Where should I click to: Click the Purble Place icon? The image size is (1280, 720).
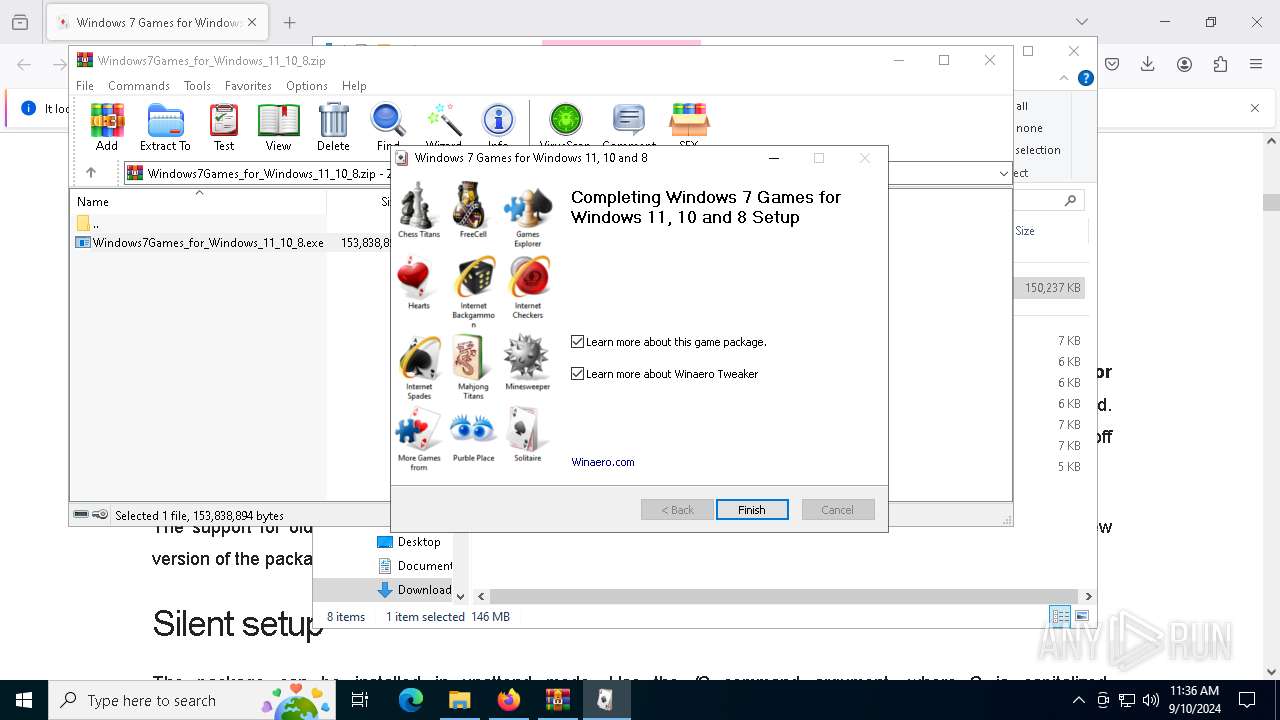pyautogui.click(x=473, y=436)
